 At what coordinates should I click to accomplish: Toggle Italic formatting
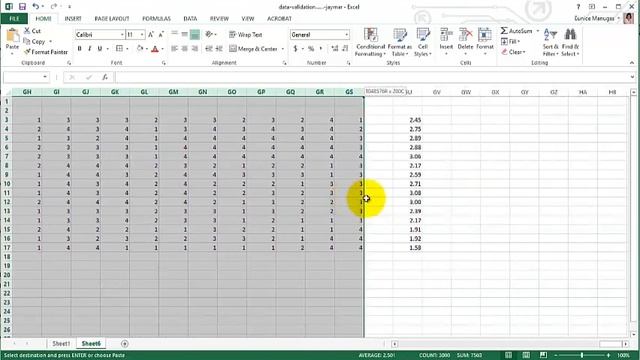(x=89, y=49)
